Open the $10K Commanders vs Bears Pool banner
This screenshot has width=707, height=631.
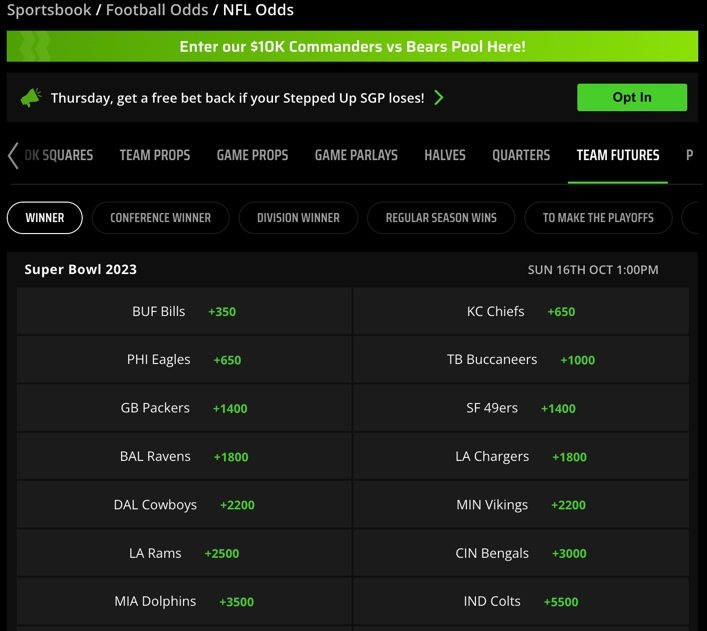tap(352, 46)
